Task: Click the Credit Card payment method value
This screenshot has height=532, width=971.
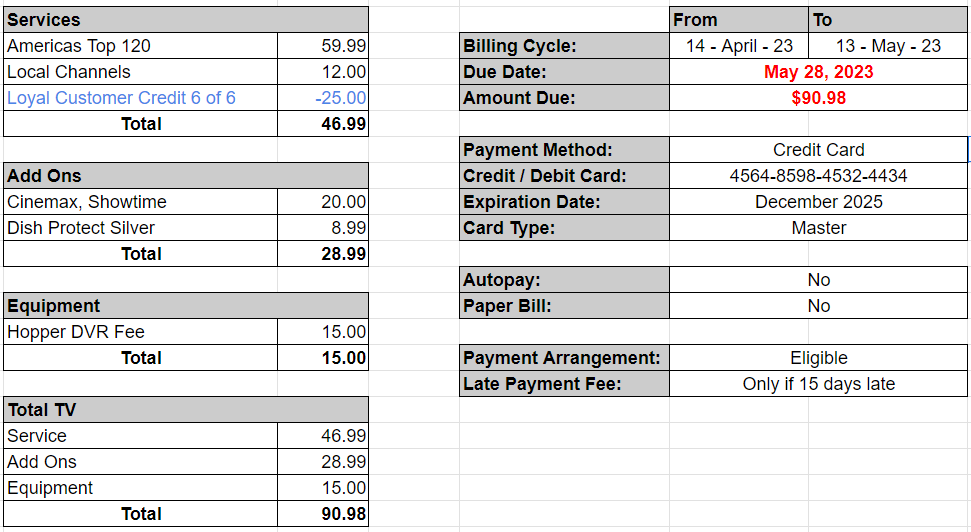Action: [818, 150]
